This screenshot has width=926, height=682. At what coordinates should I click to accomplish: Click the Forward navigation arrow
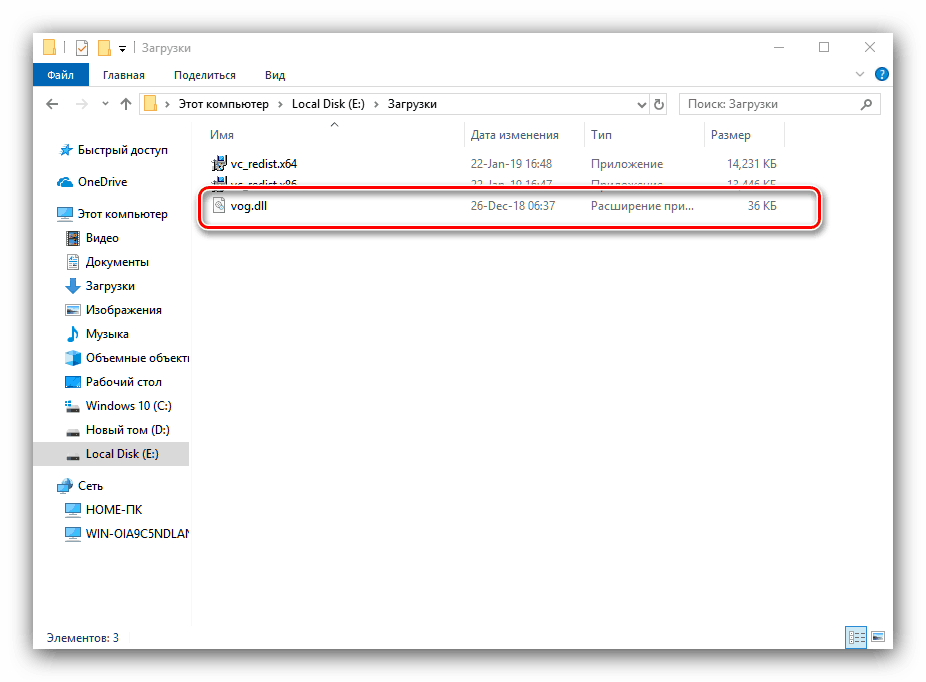[81, 105]
